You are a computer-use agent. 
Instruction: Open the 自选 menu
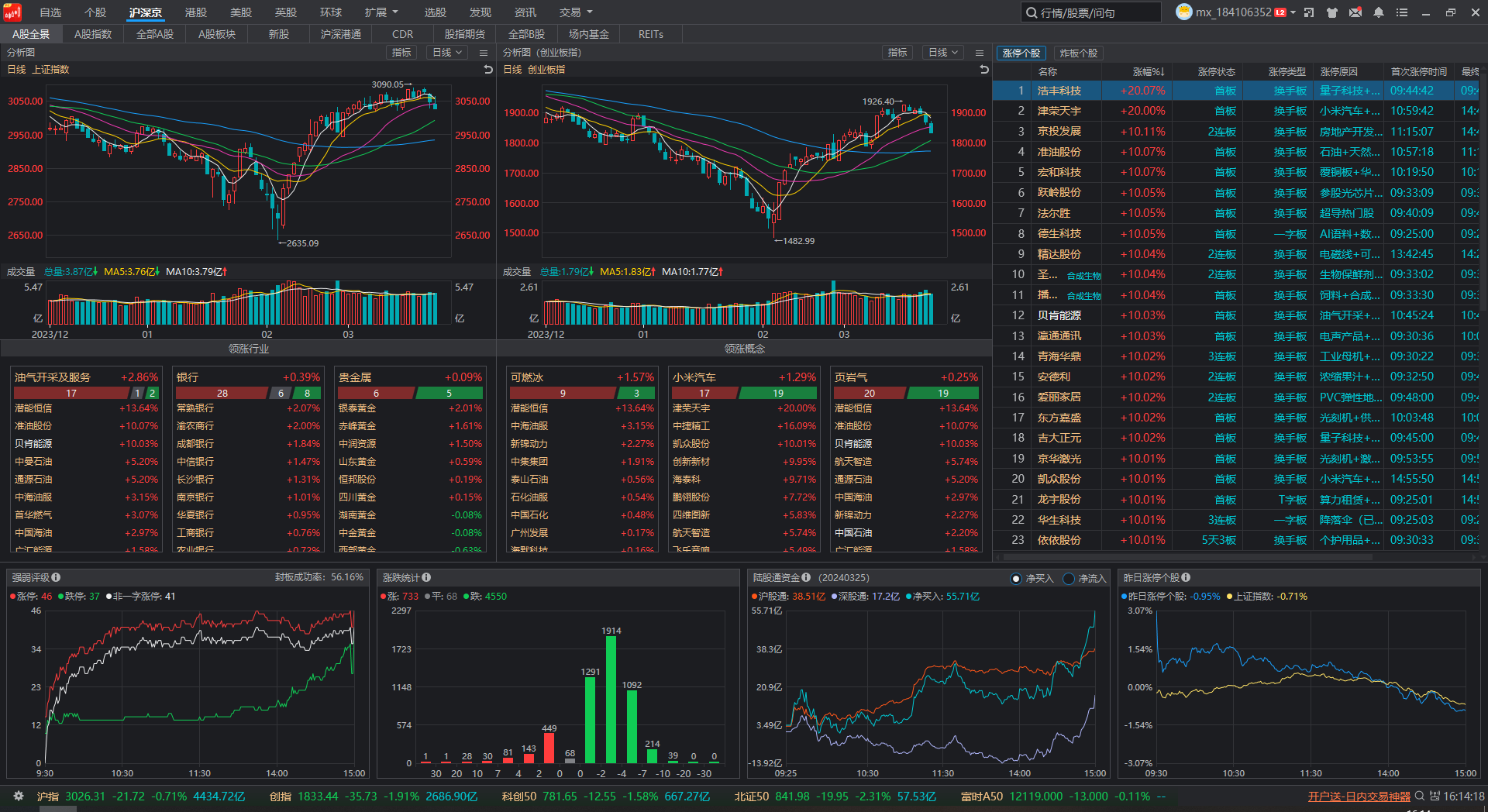click(x=50, y=12)
